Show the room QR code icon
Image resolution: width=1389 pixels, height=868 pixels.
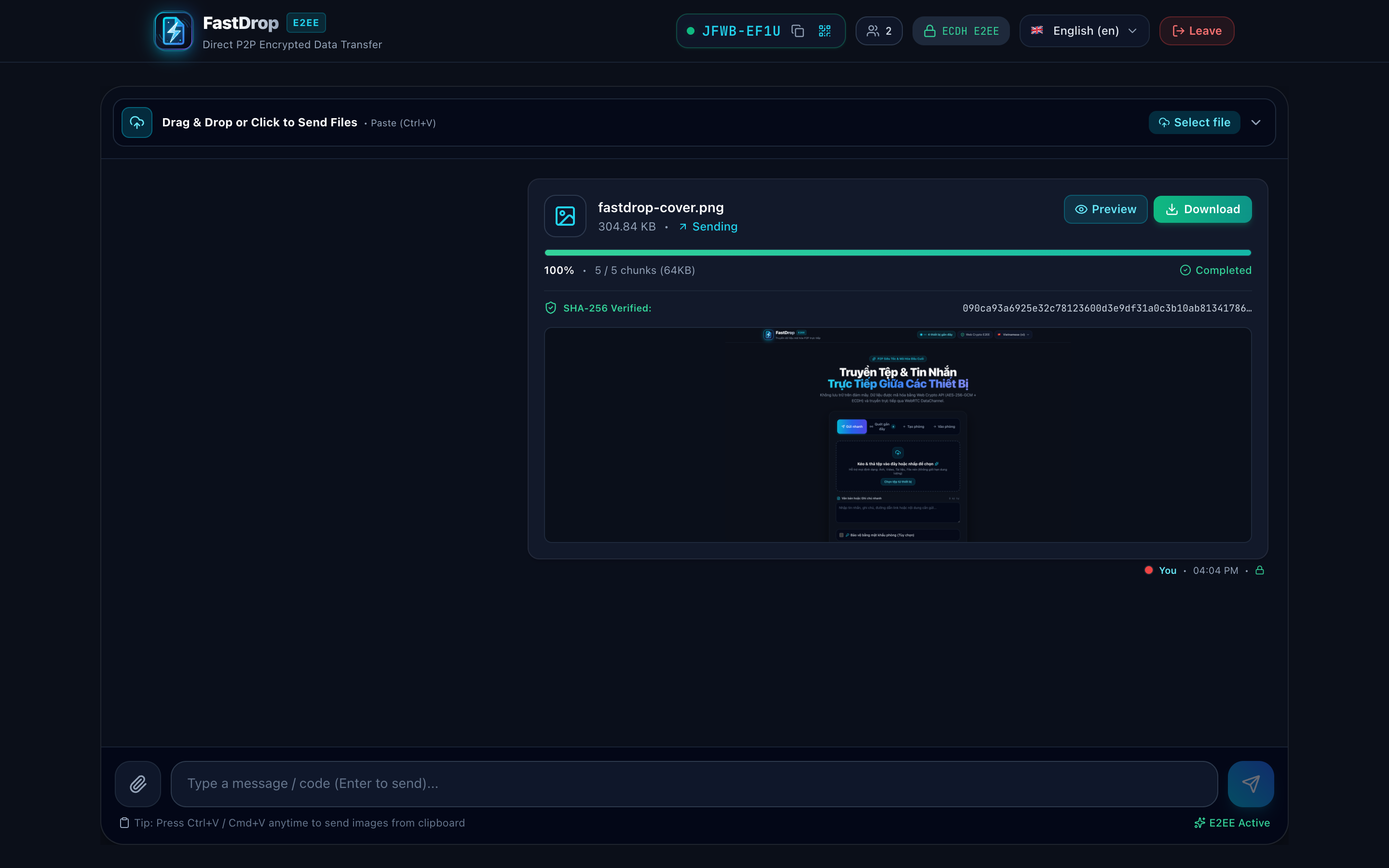coord(824,31)
